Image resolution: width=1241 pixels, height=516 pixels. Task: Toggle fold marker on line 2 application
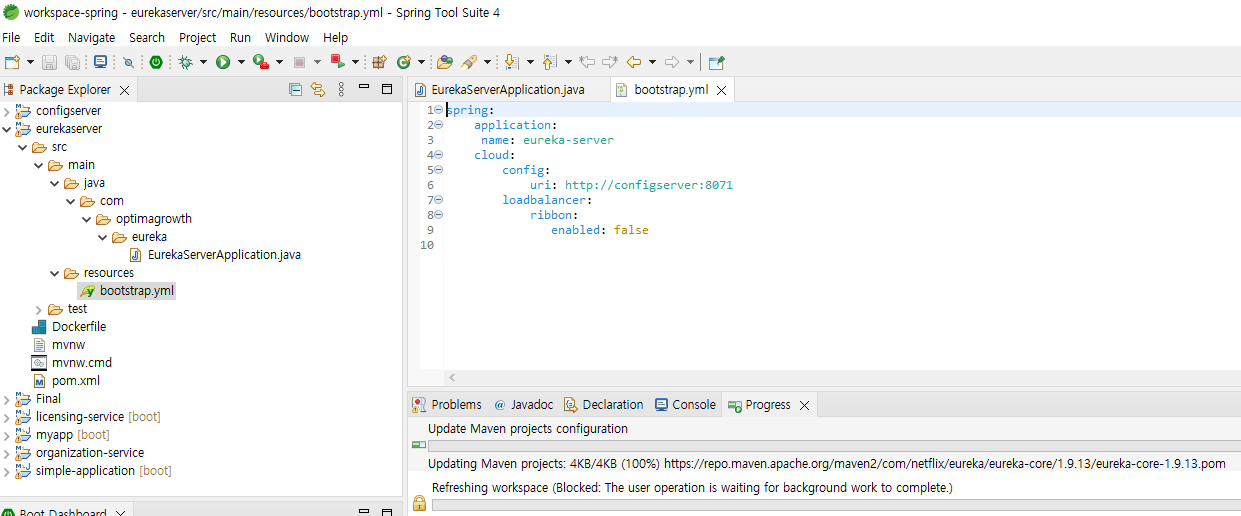pyautogui.click(x=438, y=125)
